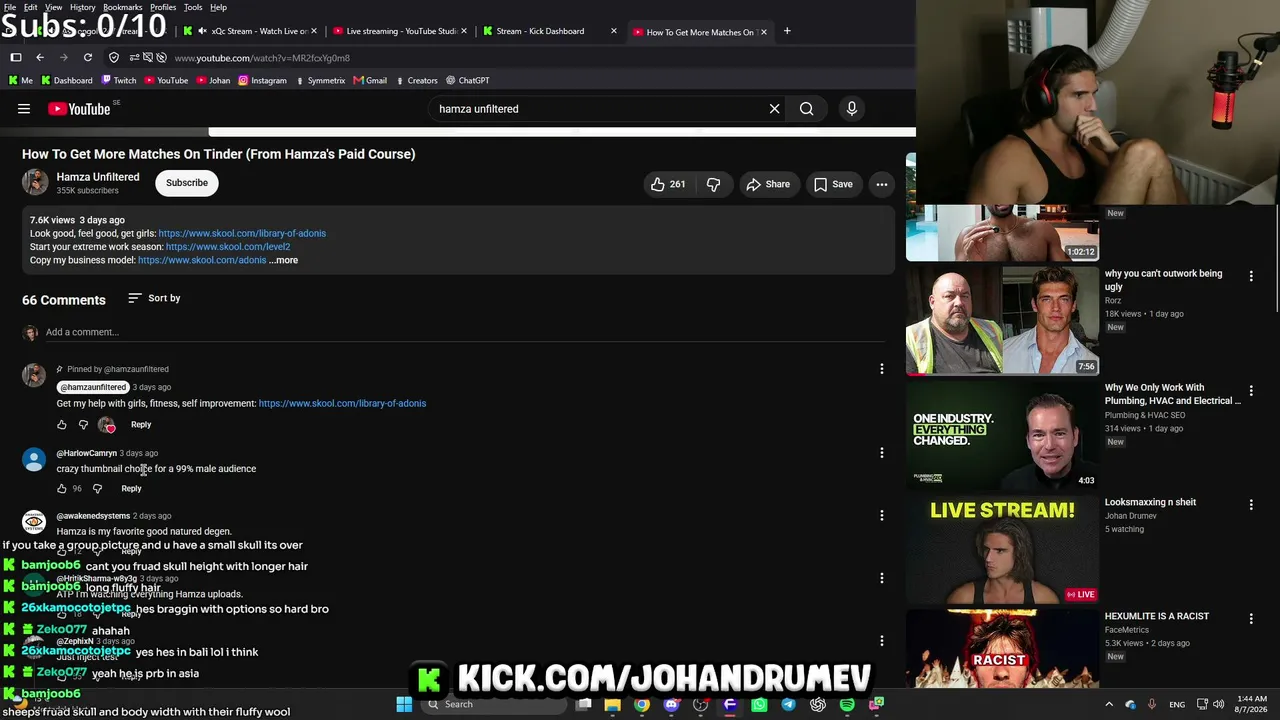Open Chrome from the taskbar
1280x720 pixels.
click(642, 704)
